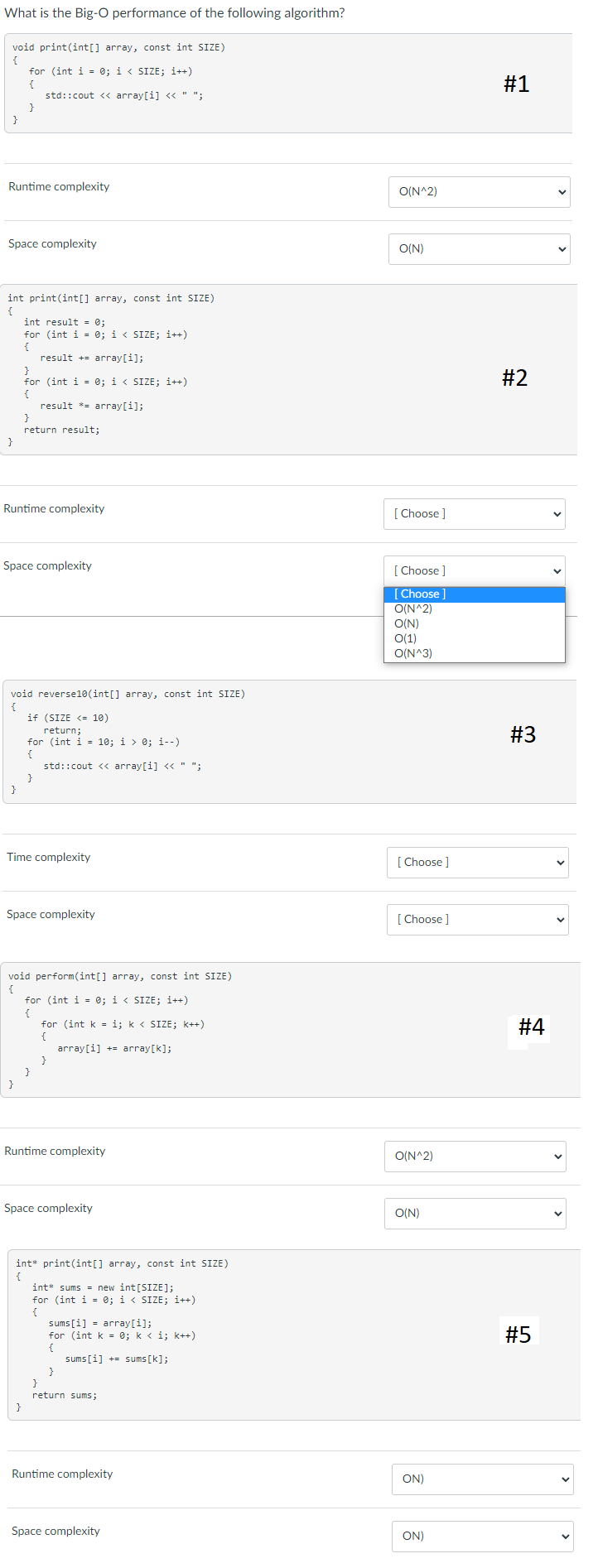
Task: Open the Space complexity dropdown for algorithm #1
Action: (479, 248)
